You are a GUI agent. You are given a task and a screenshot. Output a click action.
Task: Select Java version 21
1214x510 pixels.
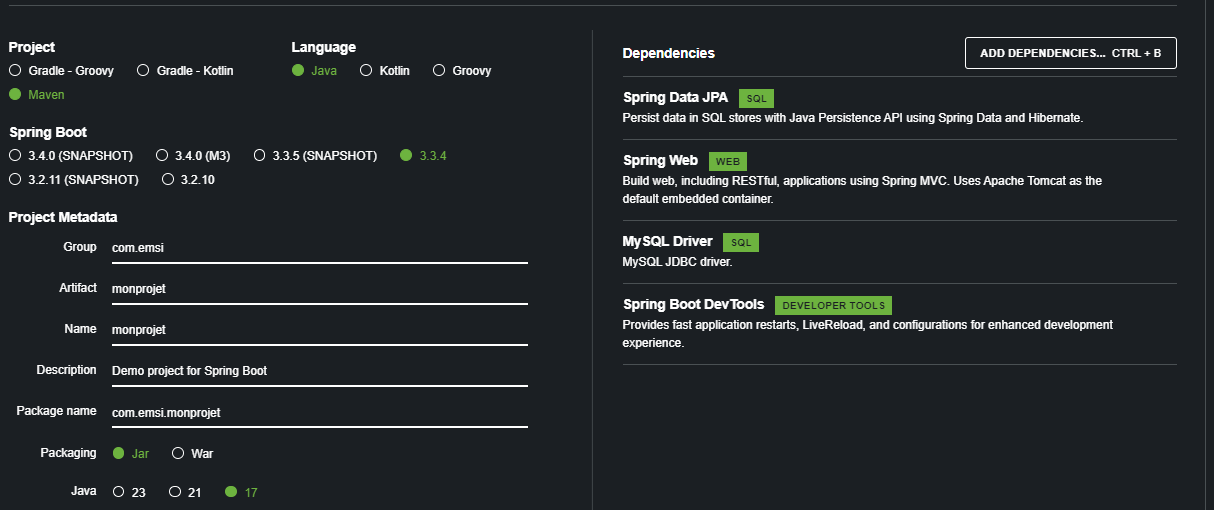[x=175, y=493]
